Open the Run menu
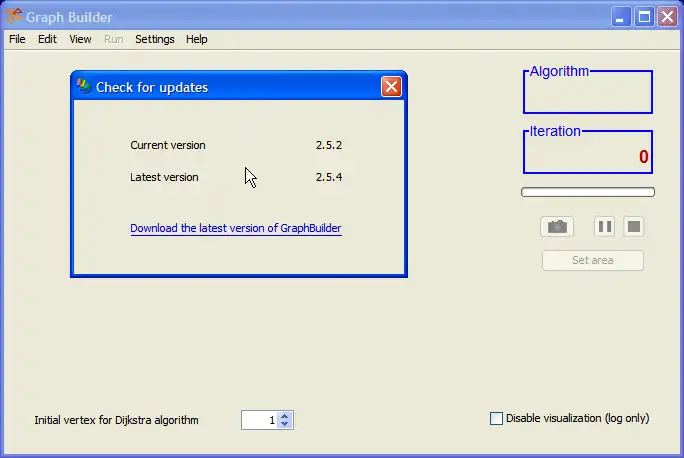The height and width of the screenshot is (458, 684). 113,39
